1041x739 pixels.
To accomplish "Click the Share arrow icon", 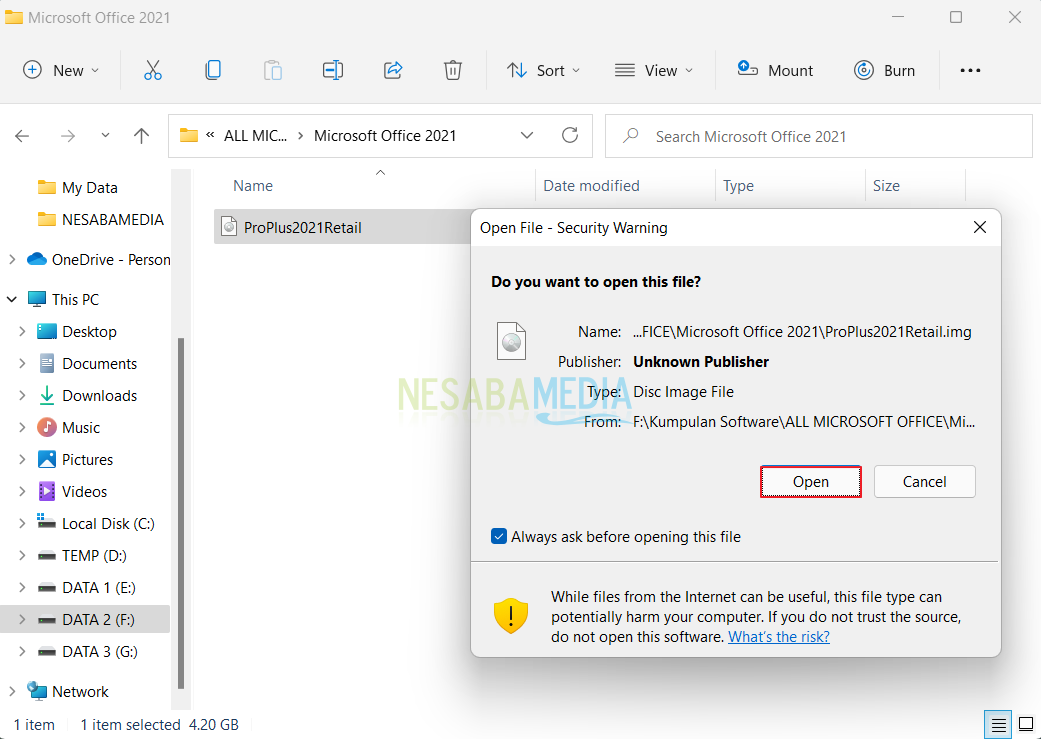I will point(393,70).
